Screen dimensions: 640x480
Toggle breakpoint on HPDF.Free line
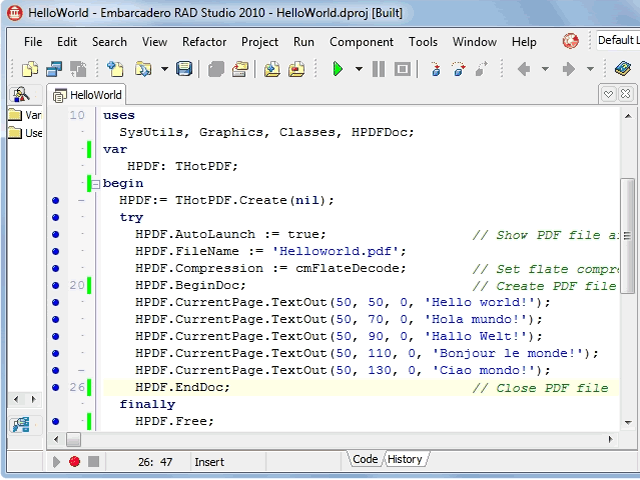pyautogui.click(x=56, y=421)
